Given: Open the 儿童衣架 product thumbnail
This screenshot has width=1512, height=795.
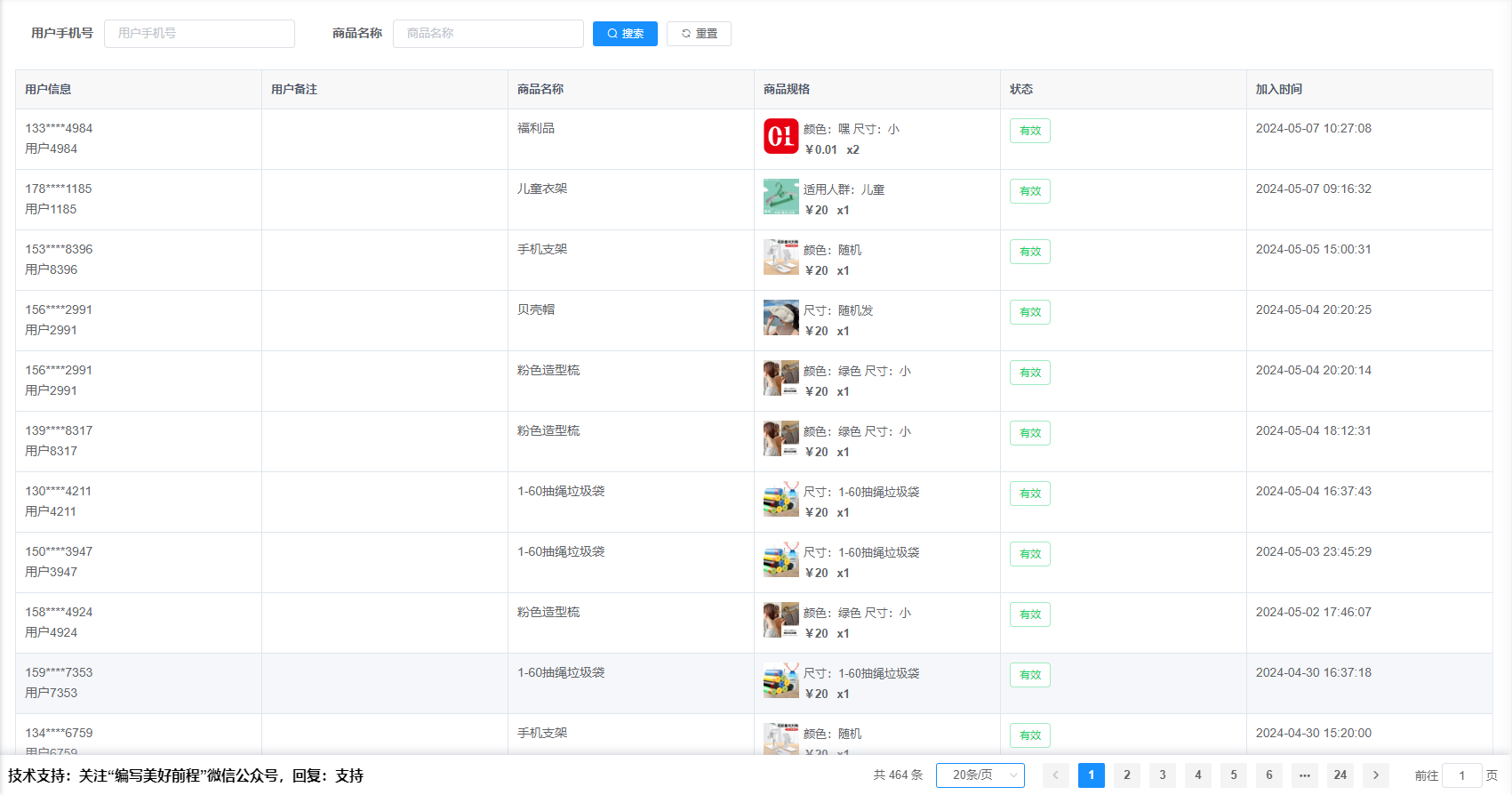Looking at the screenshot, I should tap(780, 197).
